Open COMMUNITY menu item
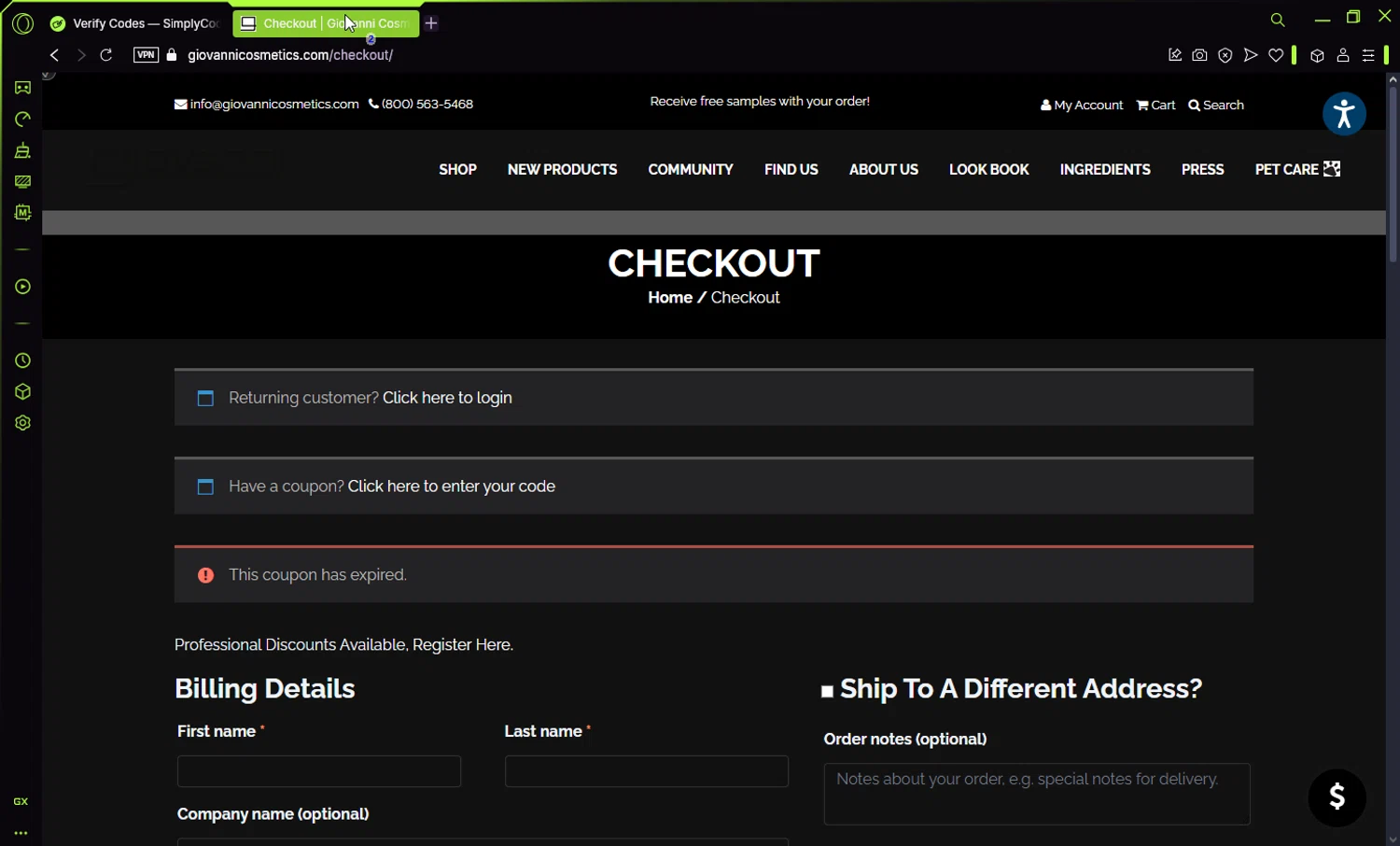The image size is (1400, 846). [x=691, y=169]
